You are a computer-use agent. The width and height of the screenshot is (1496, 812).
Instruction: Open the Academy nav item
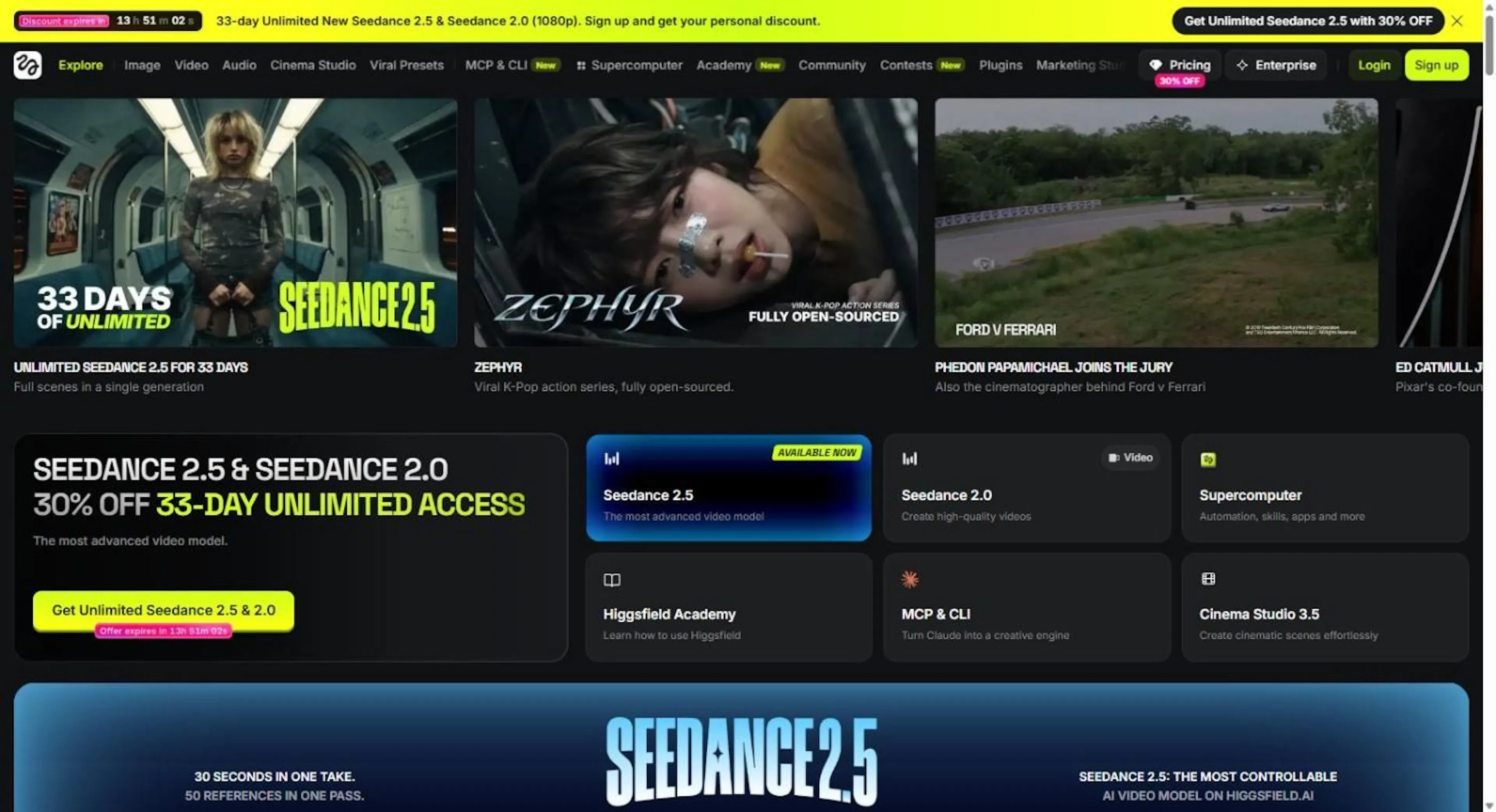coord(741,65)
